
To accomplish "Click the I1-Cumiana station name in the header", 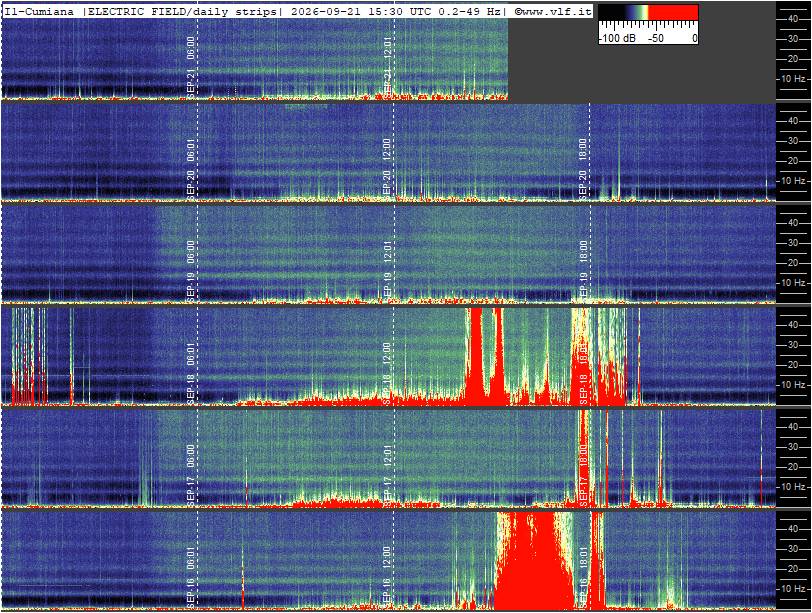I will click(39, 11).
